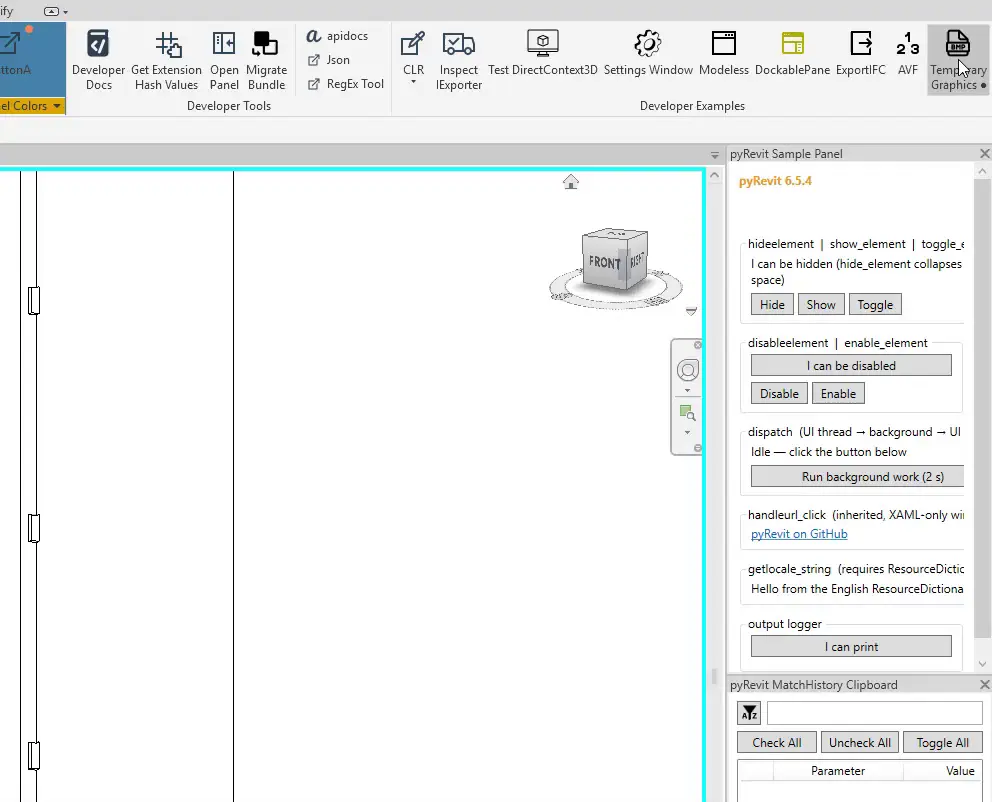The width and height of the screenshot is (992, 802).
Task: Click the Developer Tools panel label
Action: point(228,106)
